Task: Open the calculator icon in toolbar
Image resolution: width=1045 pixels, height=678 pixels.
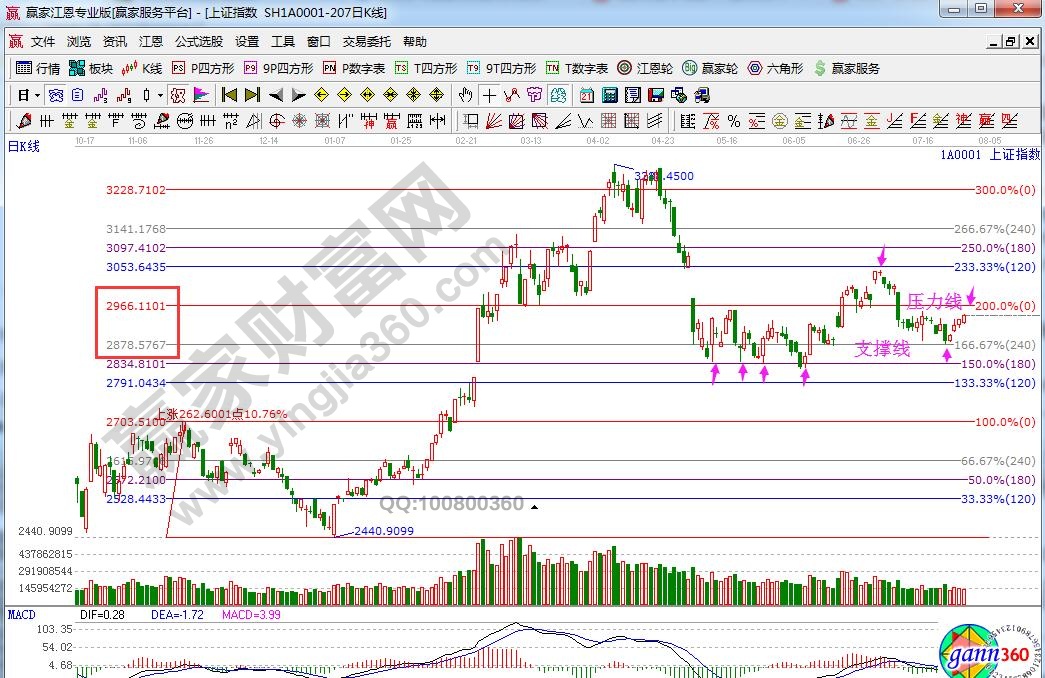Action: [x=609, y=95]
